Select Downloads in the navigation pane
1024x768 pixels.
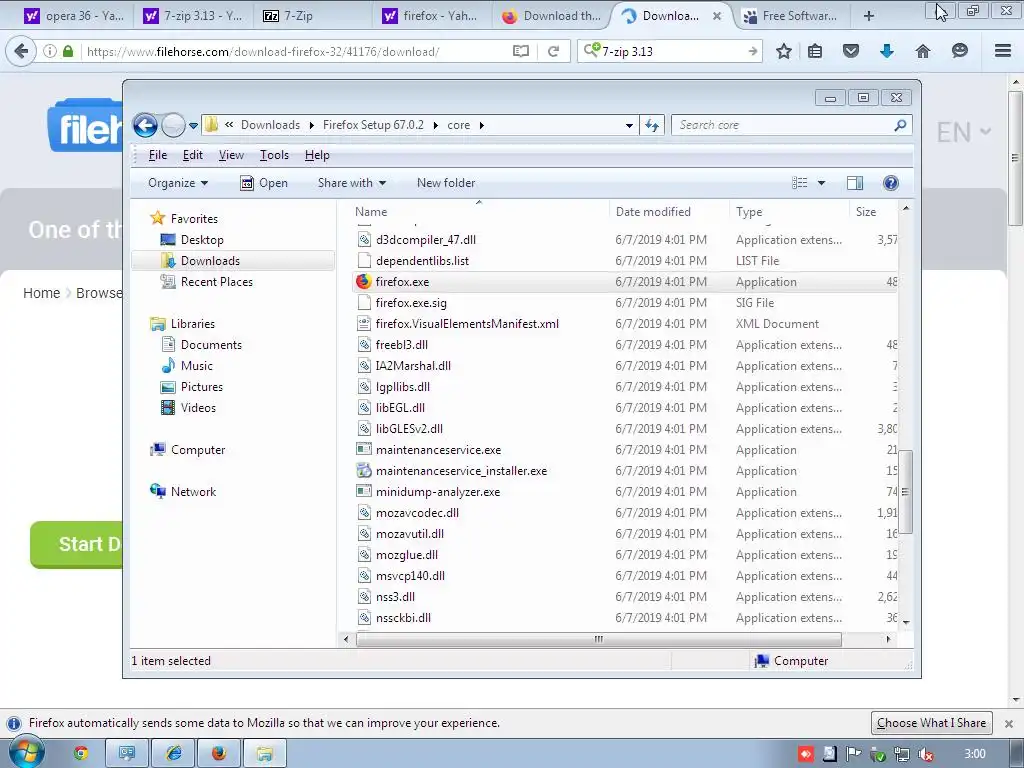210,261
